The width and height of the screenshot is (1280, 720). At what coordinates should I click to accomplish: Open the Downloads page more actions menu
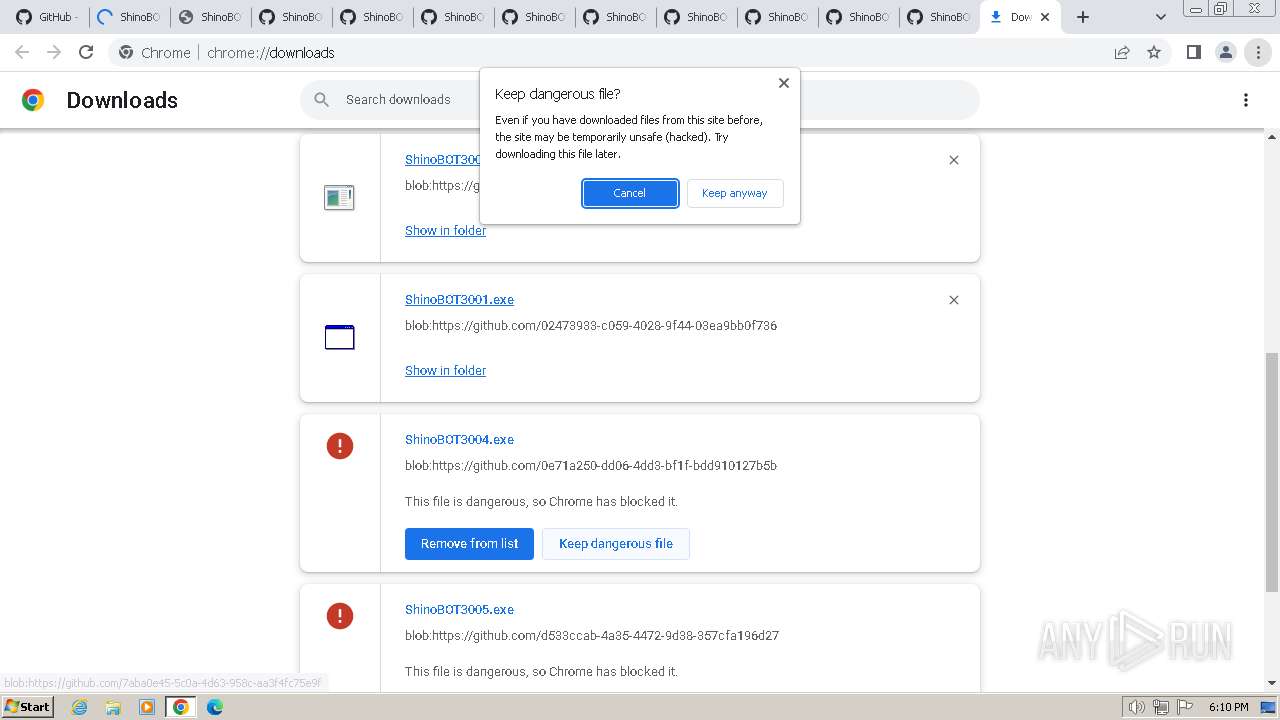point(1246,100)
